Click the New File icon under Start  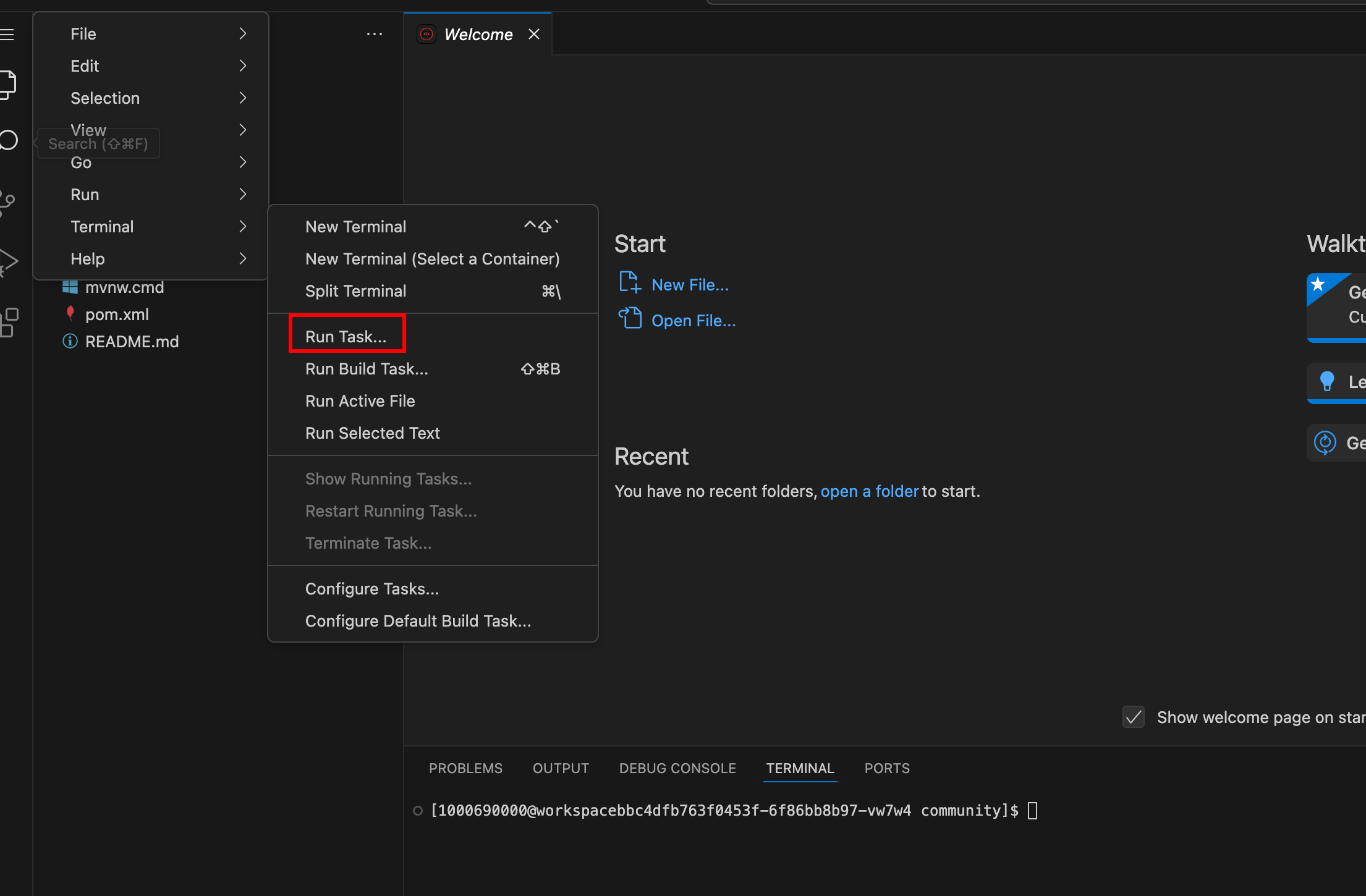630,282
